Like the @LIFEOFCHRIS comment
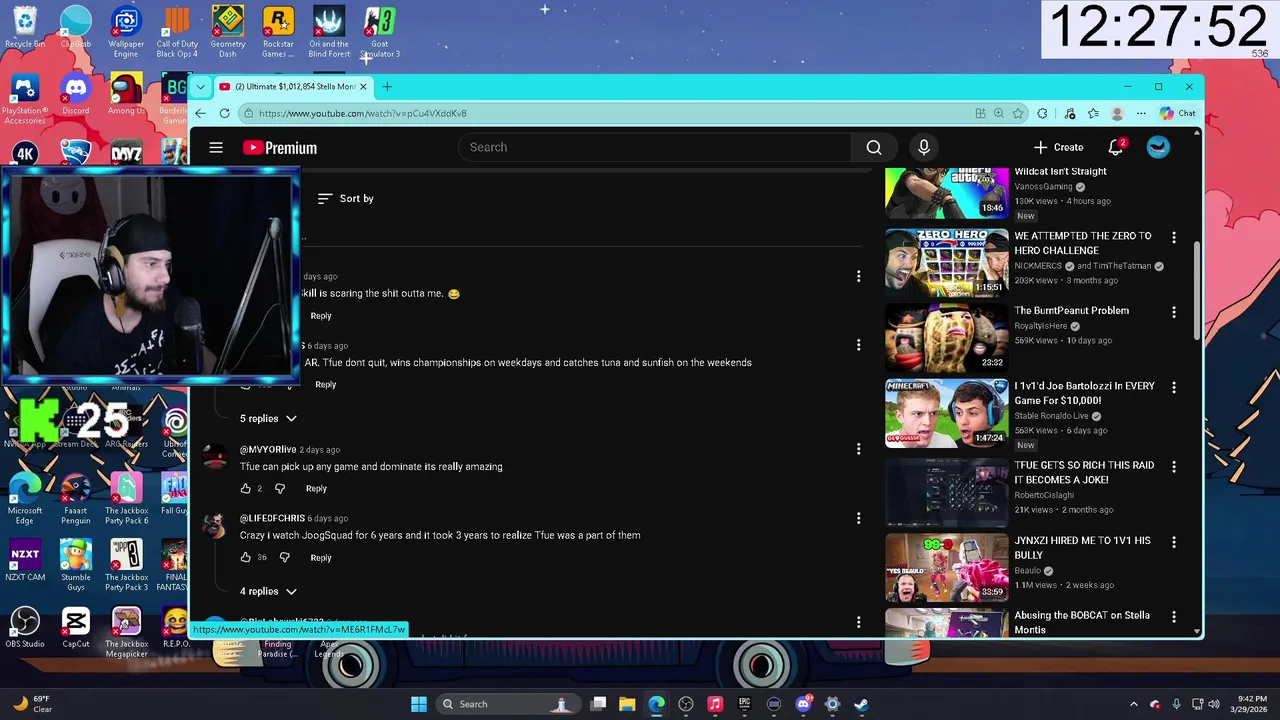Image resolution: width=1280 pixels, height=720 pixels. pyautogui.click(x=246, y=557)
